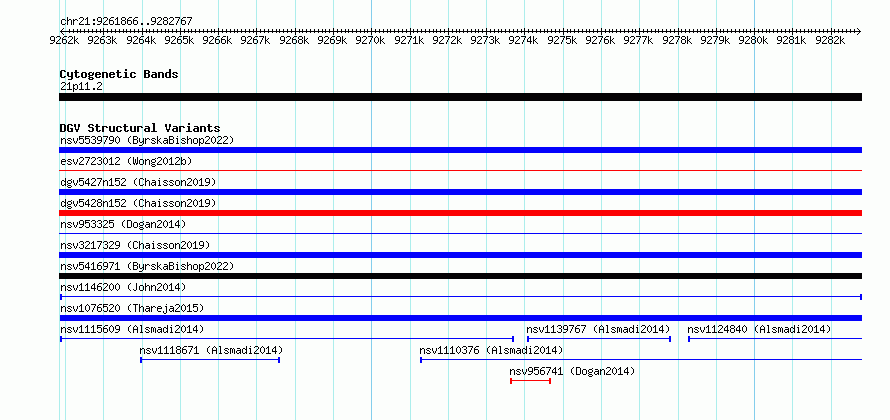The height and width of the screenshot is (420, 890).
Task: Click the nsv3217329 (Chaisson2019) label
Action: tap(135, 245)
